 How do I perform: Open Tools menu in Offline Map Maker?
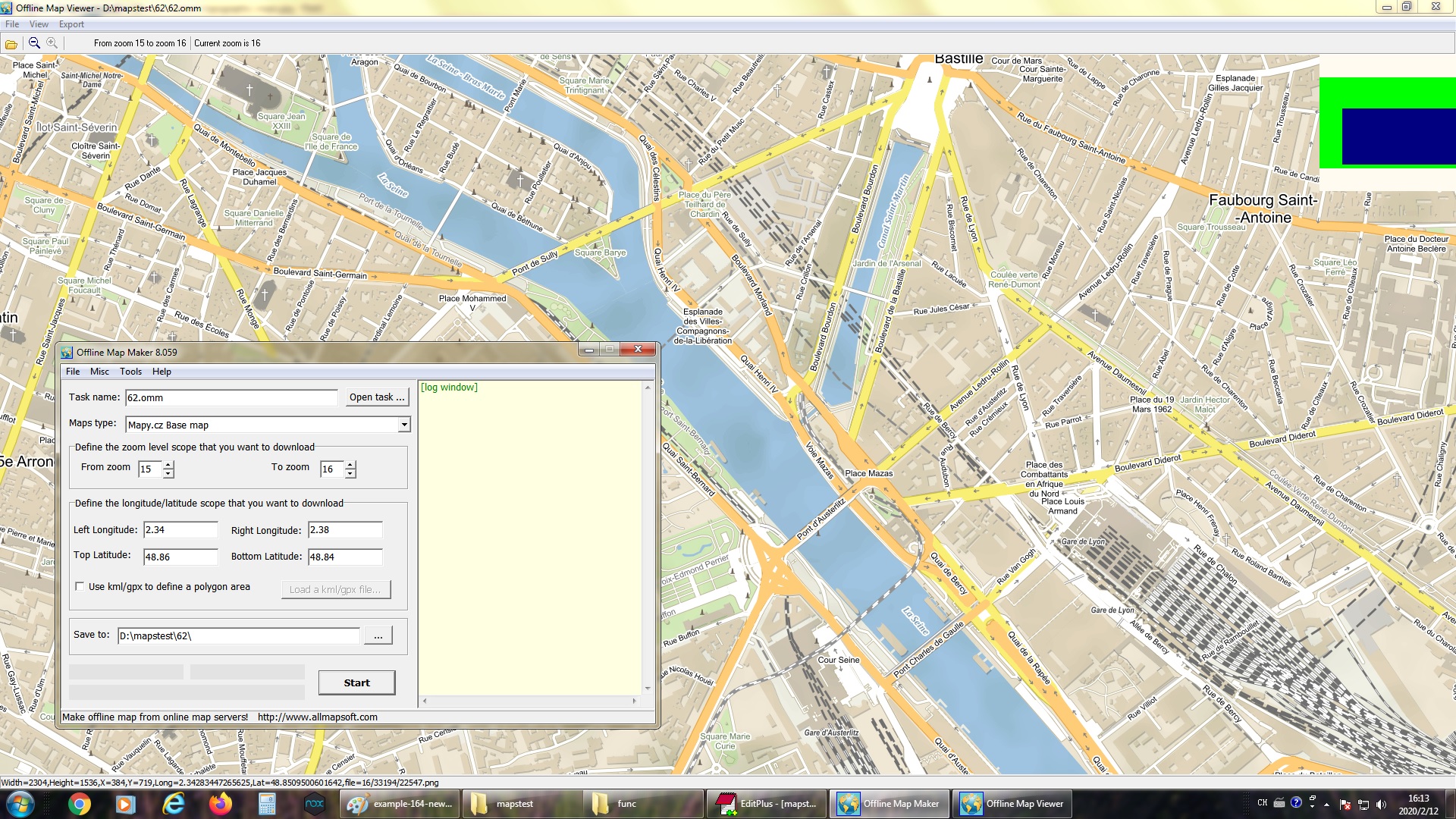click(130, 372)
